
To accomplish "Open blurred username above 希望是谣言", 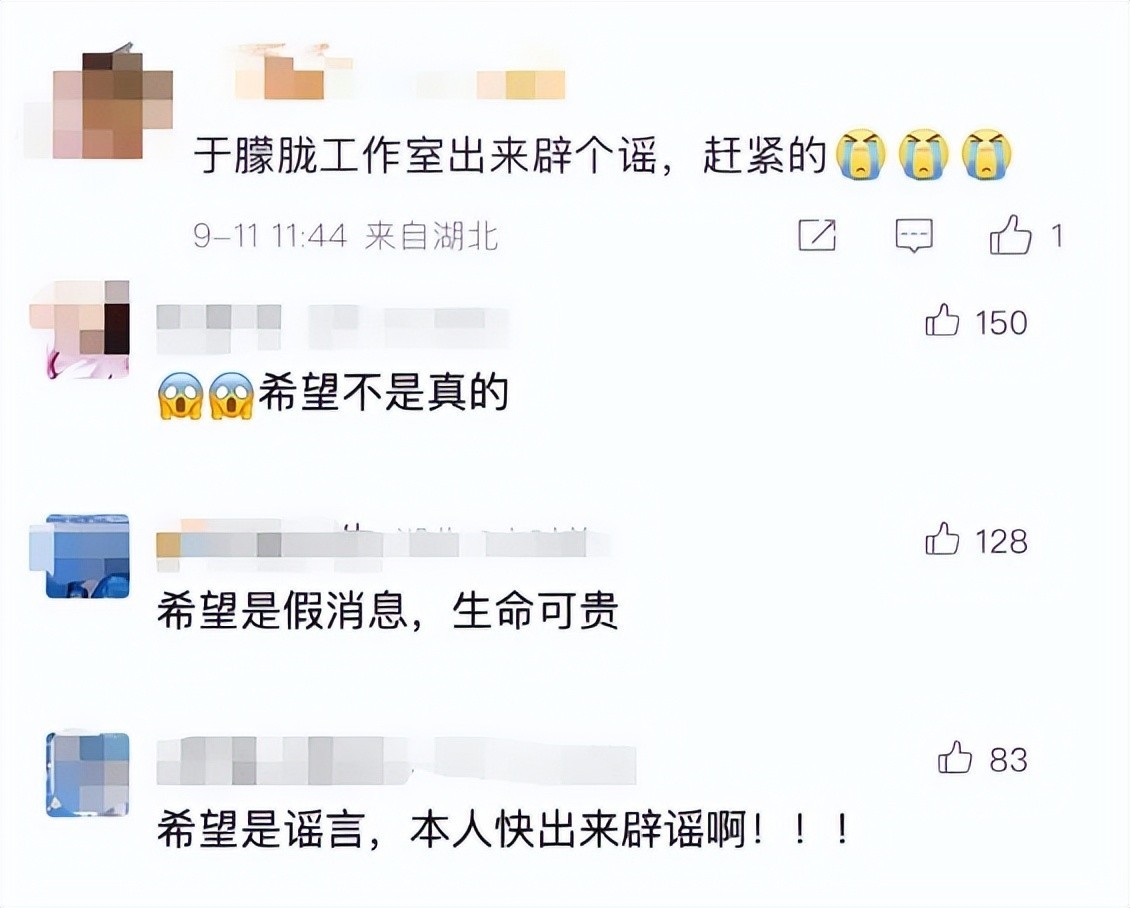I will [x=396, y=760].
